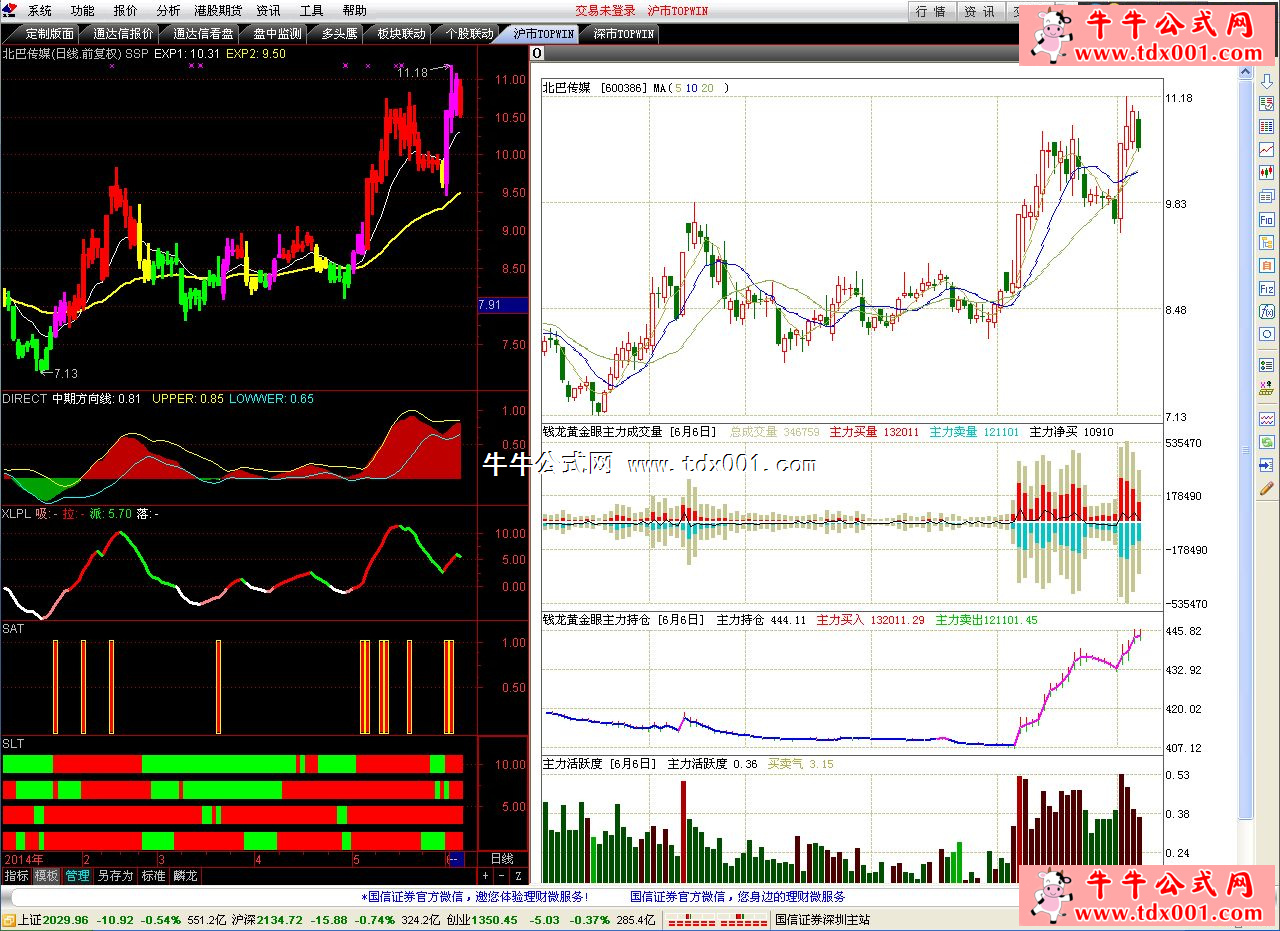
Task: Open the f(x) formula icon
Action: [x=1266, y=311]
